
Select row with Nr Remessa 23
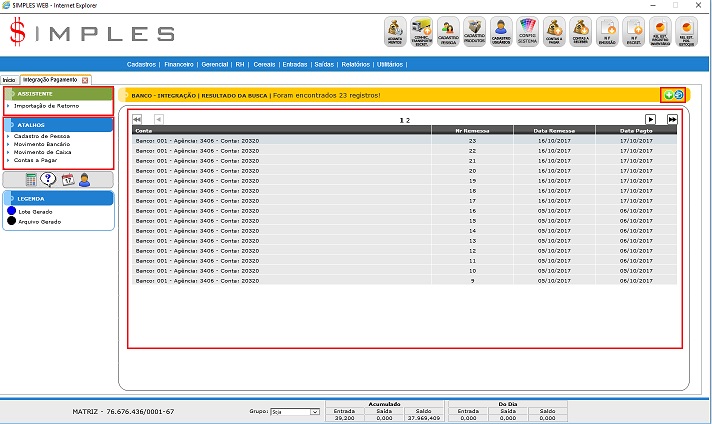[404, 141]
